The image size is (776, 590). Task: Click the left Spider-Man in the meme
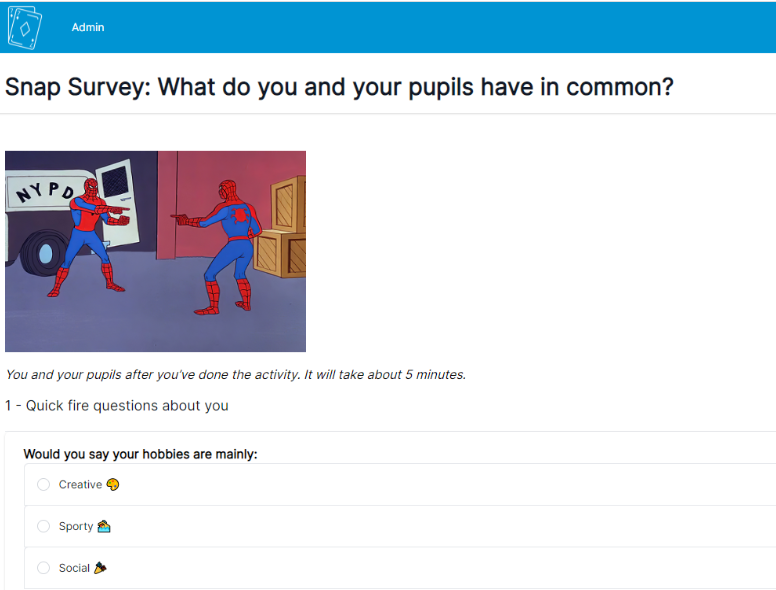pyautogui.click(x=93, y=237)
